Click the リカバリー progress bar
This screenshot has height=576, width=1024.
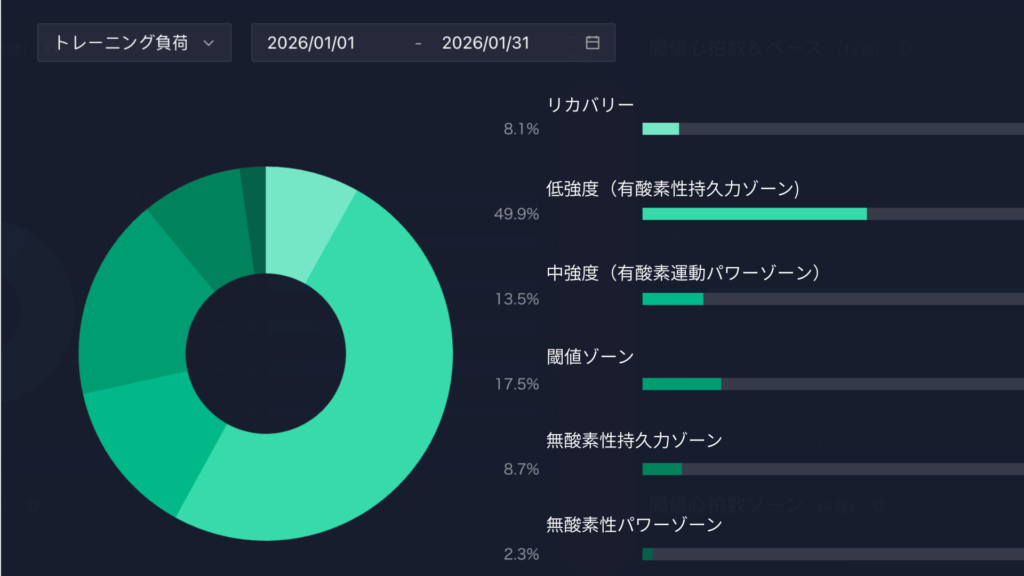tap(832, 129)
